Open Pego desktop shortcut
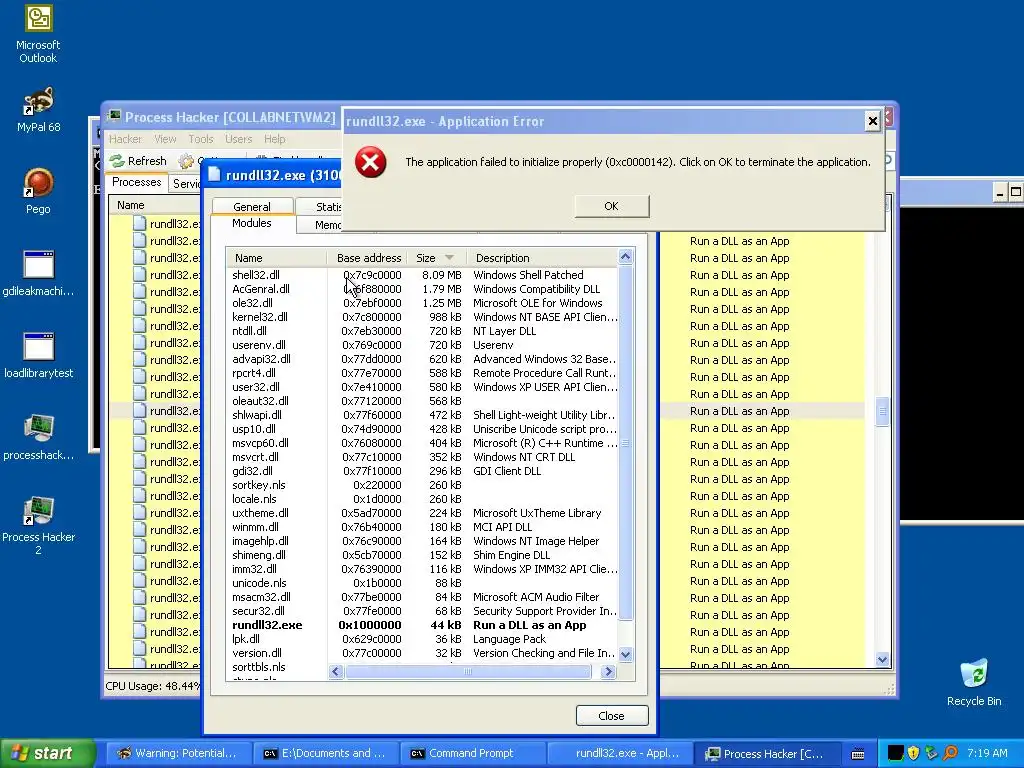This screenshot has height=768, width=1024. click(x=38, y=191)
